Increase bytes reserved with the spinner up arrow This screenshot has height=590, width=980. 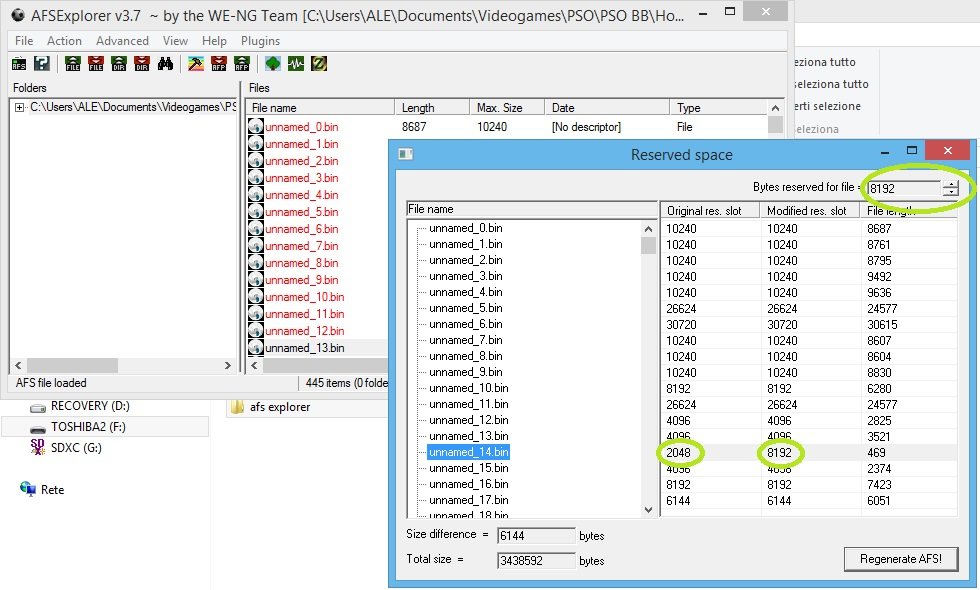point(950,184)
